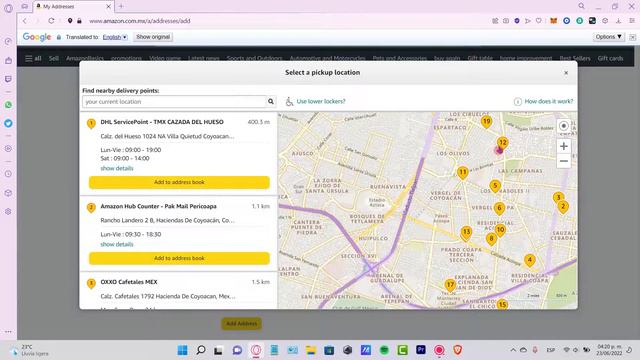This screenshot has width=640, height=360.
Task: Open Sell in Amazon navigation bar
Action: pos(53,58)
